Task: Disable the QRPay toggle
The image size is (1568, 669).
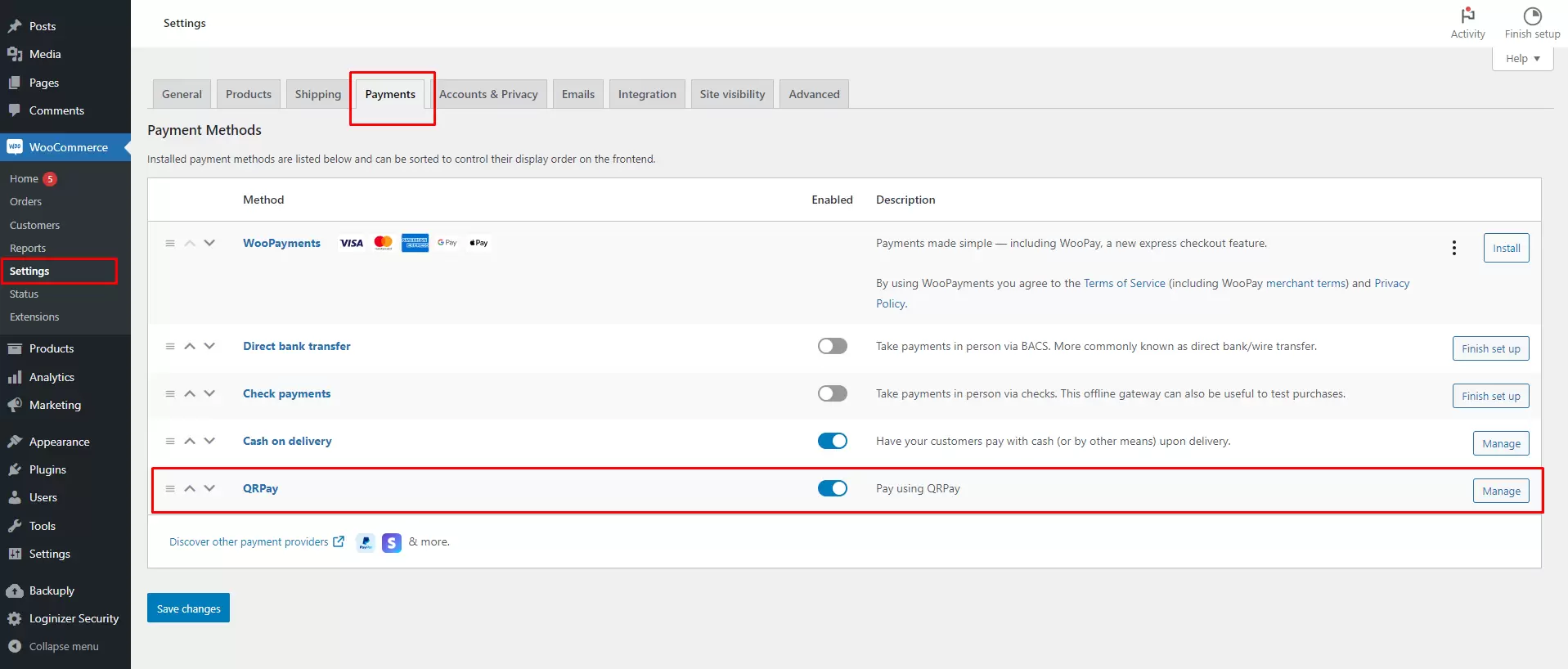Action: point(833,488)
